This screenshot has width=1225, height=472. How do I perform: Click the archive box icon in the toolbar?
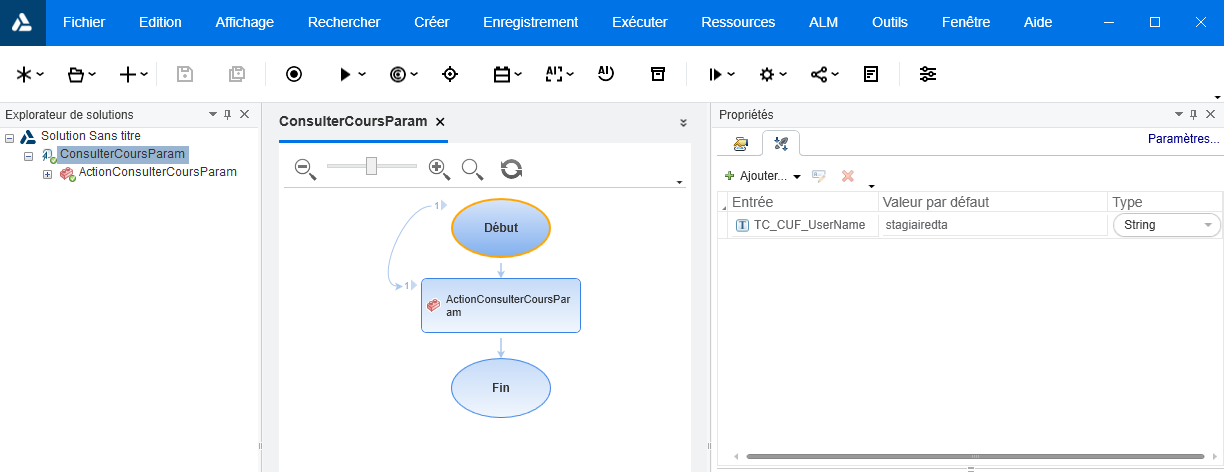(x=657, y=74)
